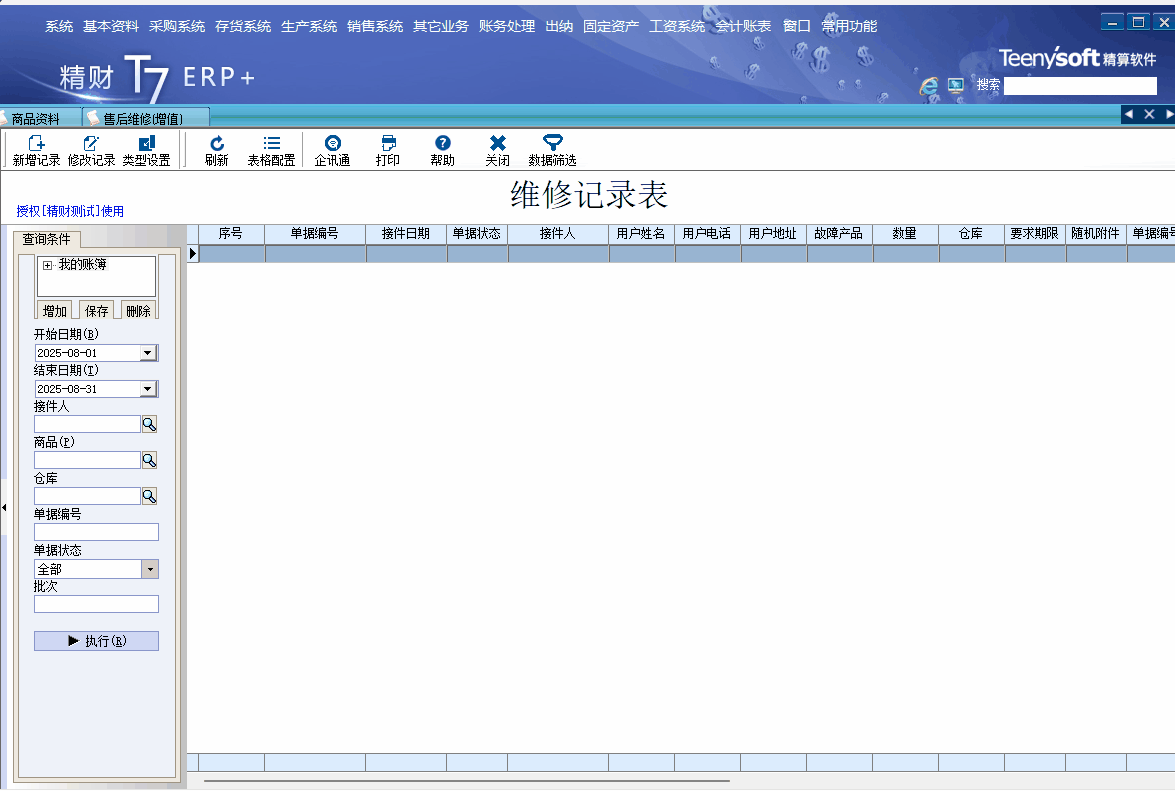Open 类型设置 type settings icon

point(146,144)
